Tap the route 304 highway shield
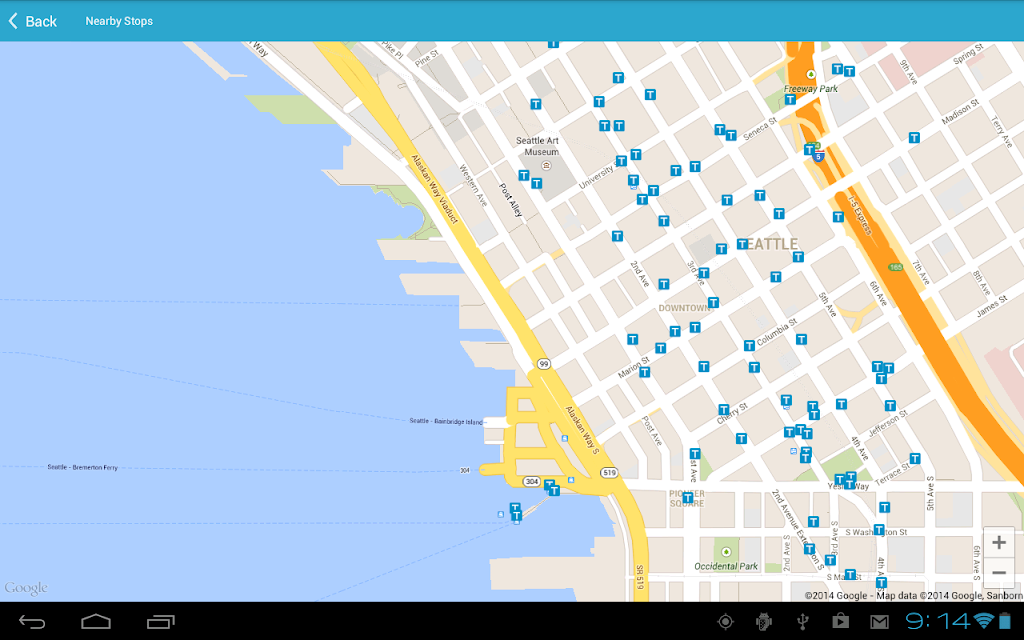Image resolution: width=1024 pixels, height=640 pixels. [x=532, y=481]
